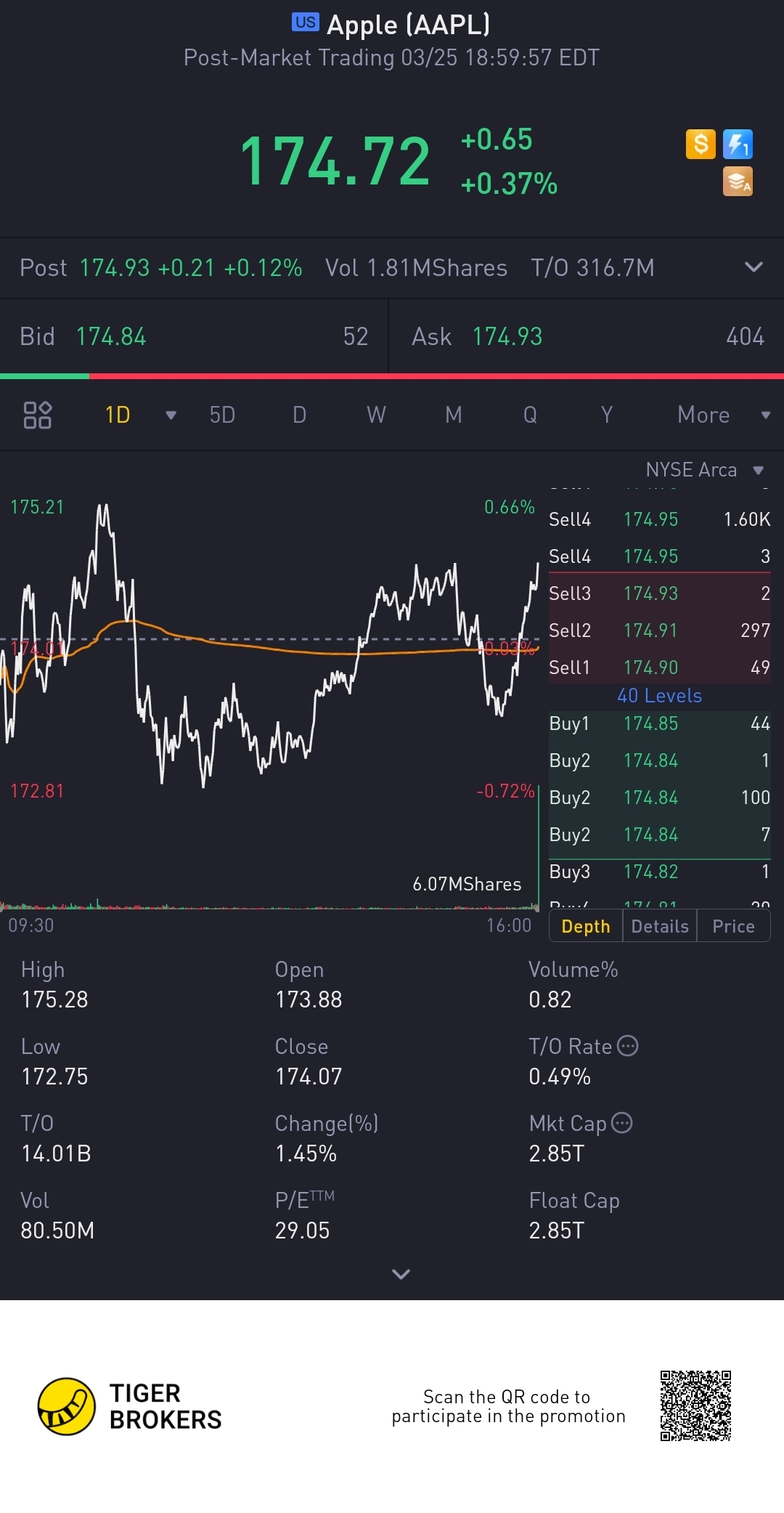Screen dimensions: 784x1513
Task: Tap the US market flag badge
Action: tap(306, 22)
